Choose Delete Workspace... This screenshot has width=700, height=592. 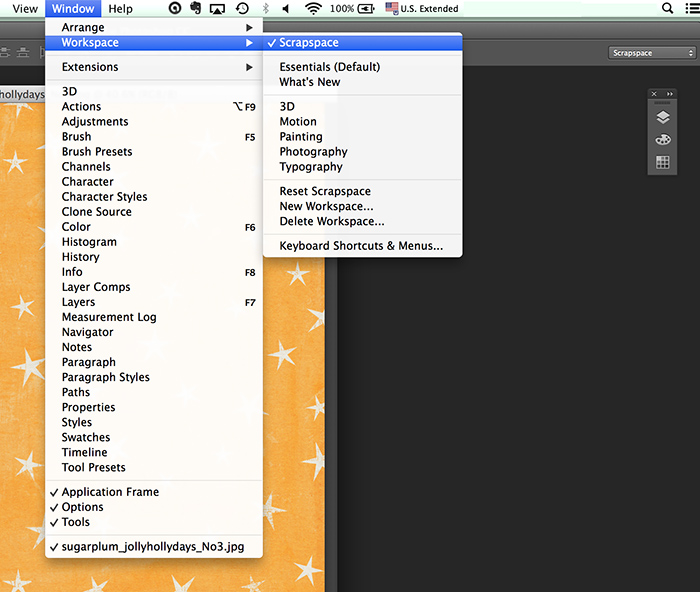tap(362, 221)
